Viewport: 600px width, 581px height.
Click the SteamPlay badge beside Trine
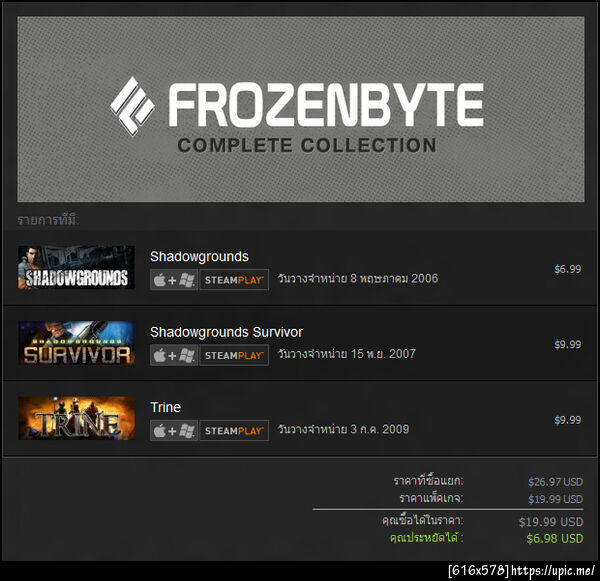[x=234, y=431]
